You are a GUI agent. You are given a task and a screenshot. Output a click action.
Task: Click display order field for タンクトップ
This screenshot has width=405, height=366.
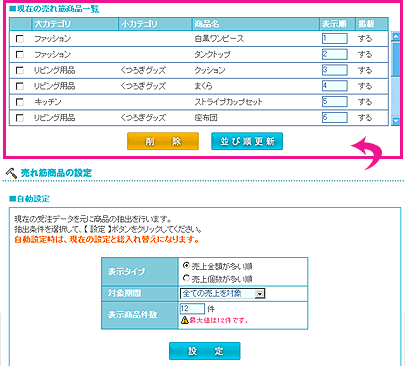[x=335, y=54]
